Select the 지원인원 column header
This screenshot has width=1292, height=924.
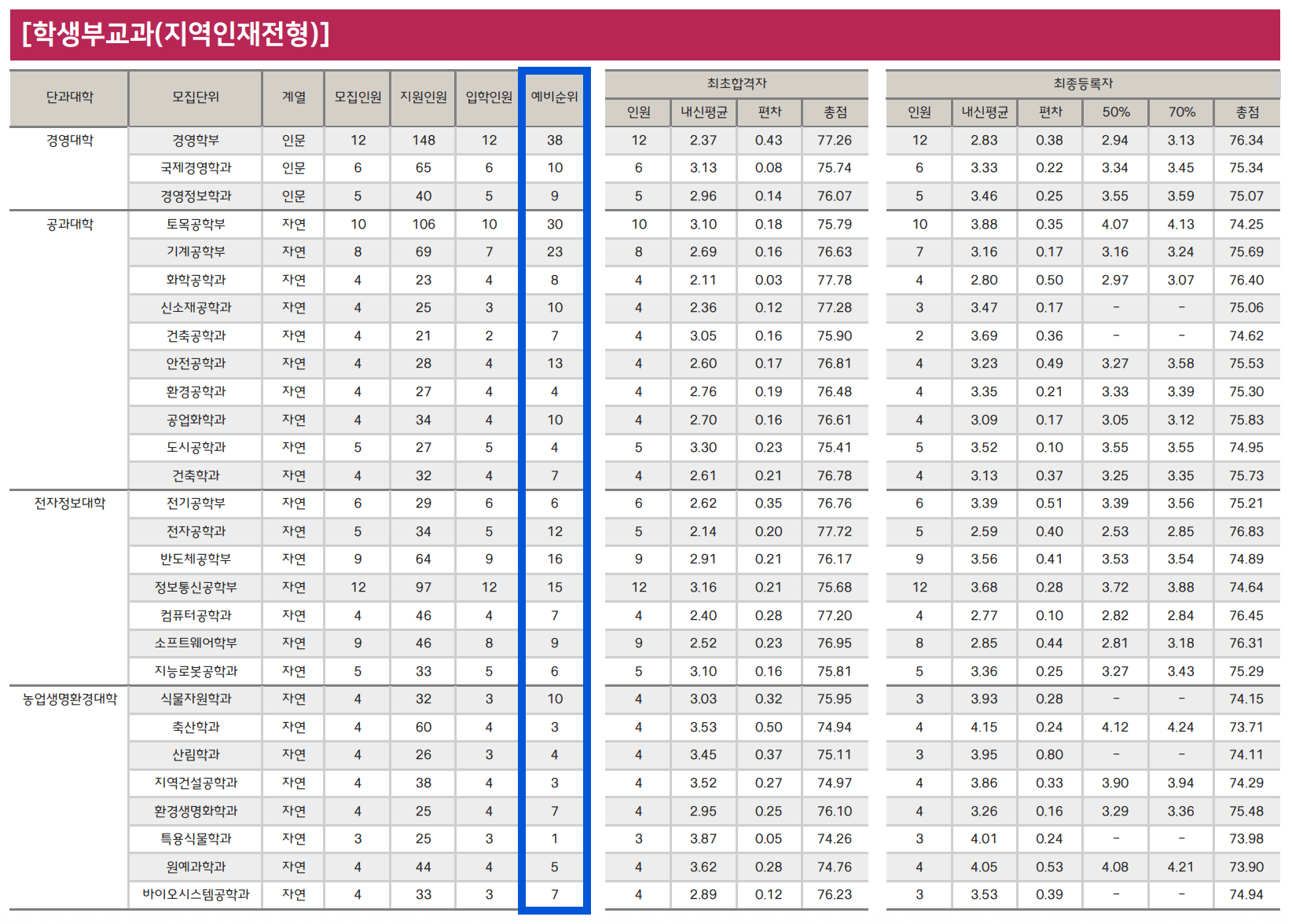click(424, 97)
